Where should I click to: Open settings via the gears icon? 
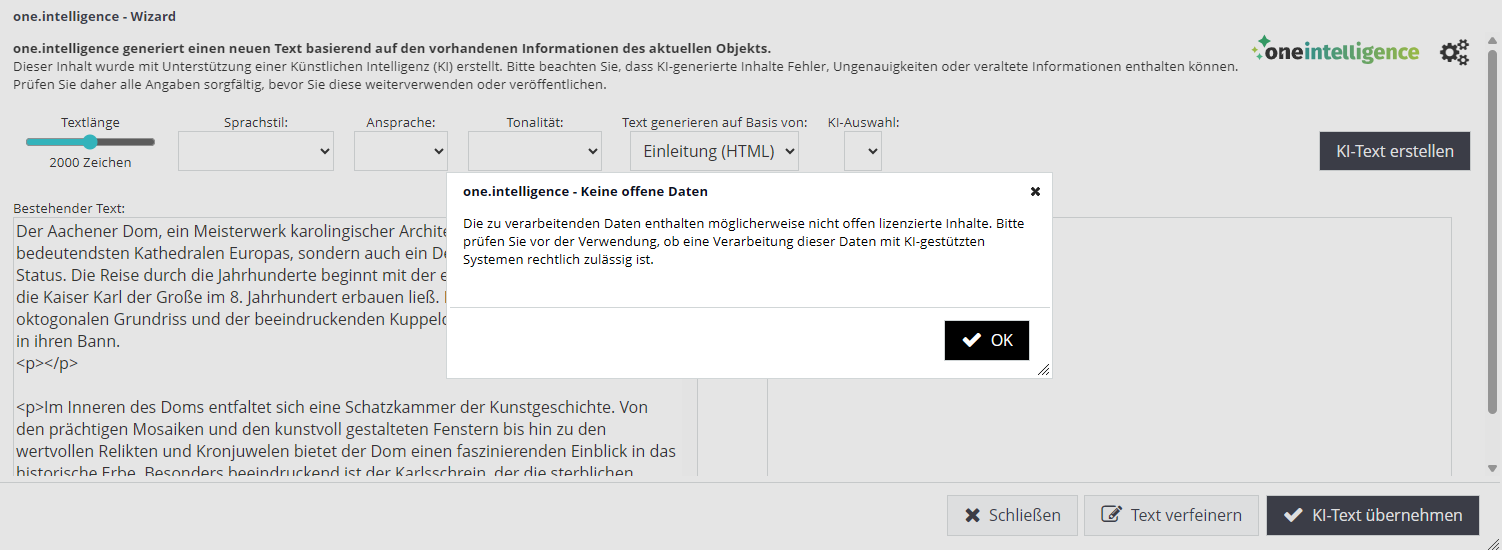tap(1454, 52)
